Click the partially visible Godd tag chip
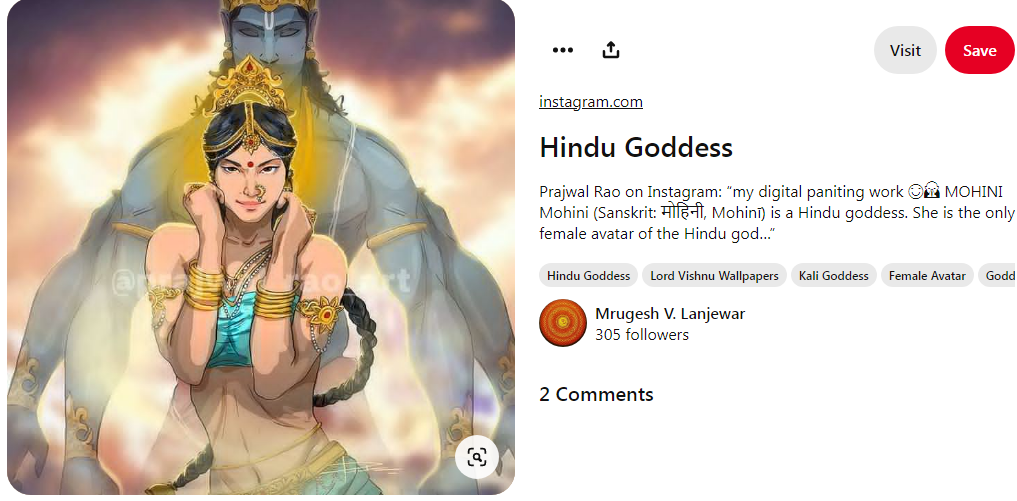This screenshot has width=1017, height=501. (x=998, y=276)
